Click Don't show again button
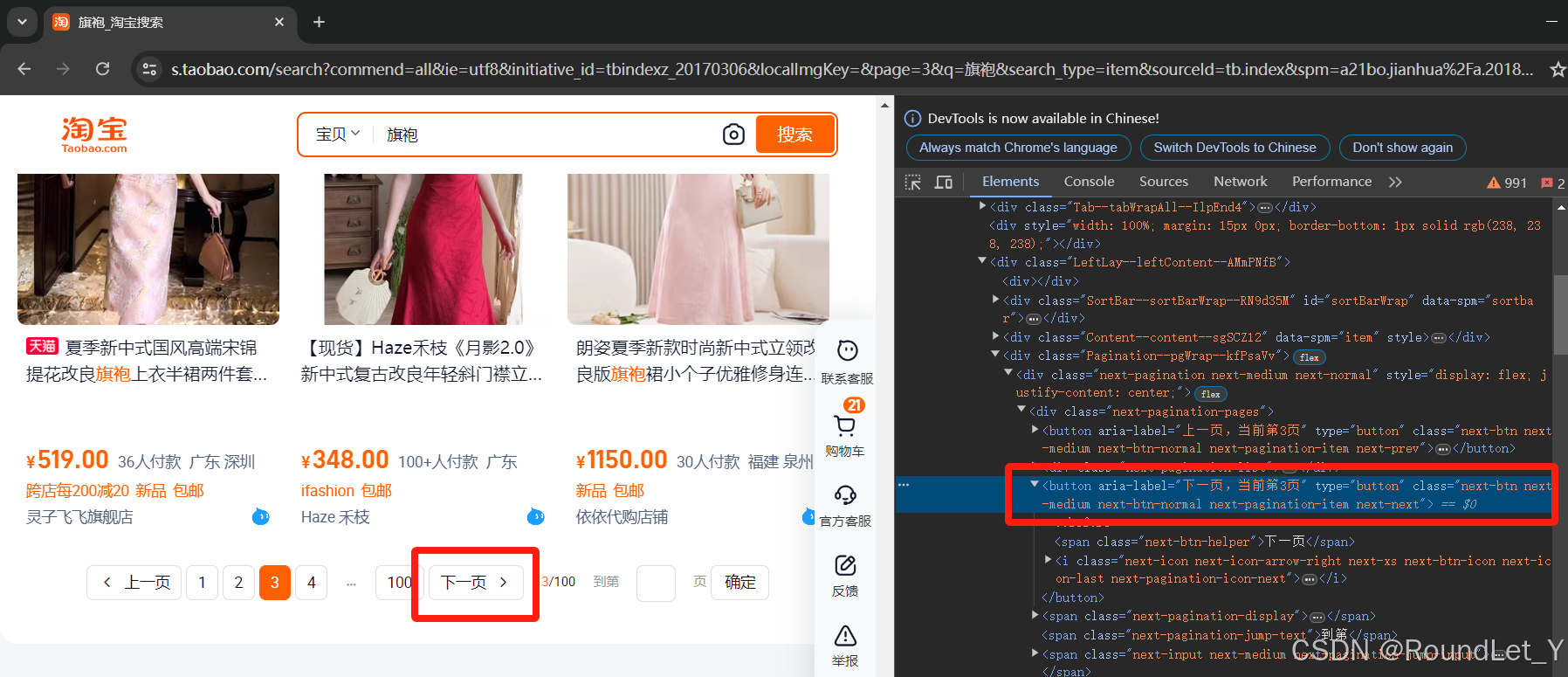 pyautogui.click(x=1402, y=148)
